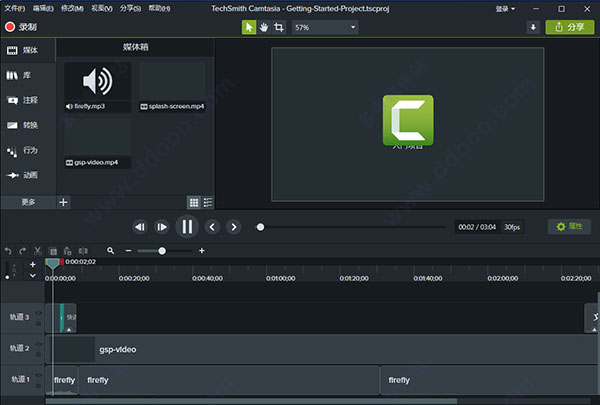Choose the Crop tool
Screen dimensions: 600x405
coord(279,27)
